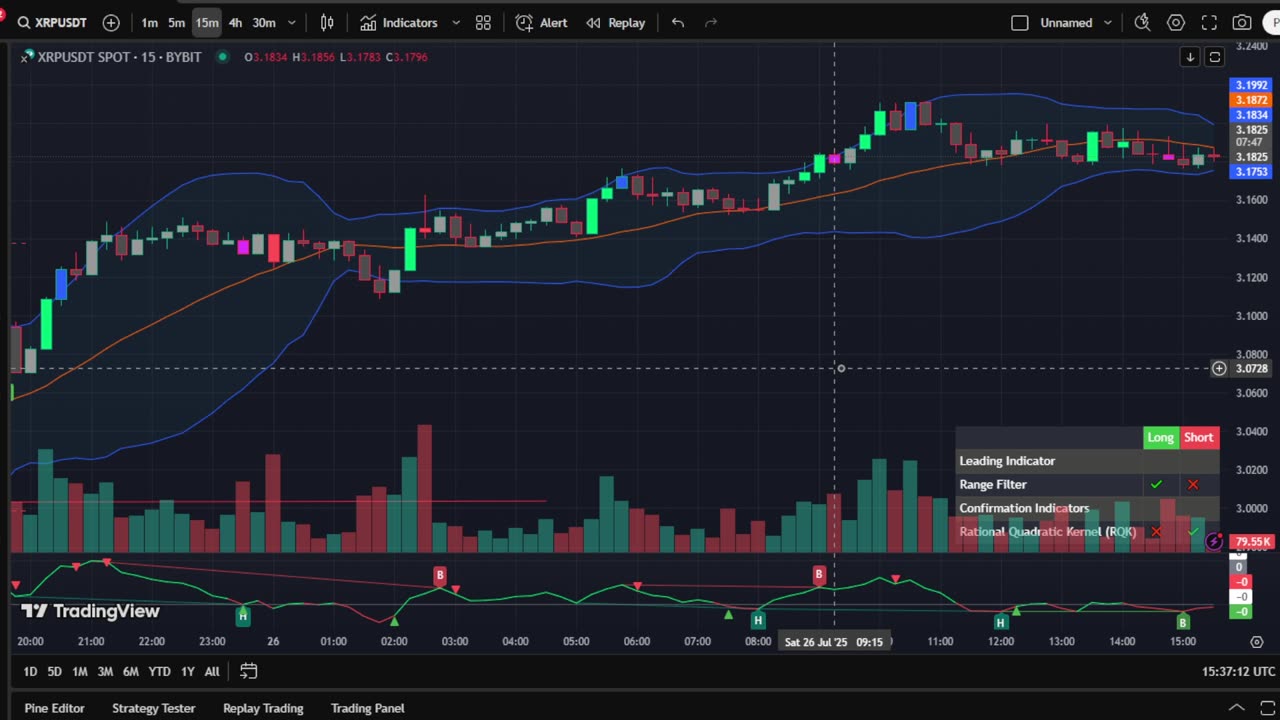This screenshot has height=720, width=1280.
Task: Click the add symbol plus icon
Action: click(x=111, y=22)
